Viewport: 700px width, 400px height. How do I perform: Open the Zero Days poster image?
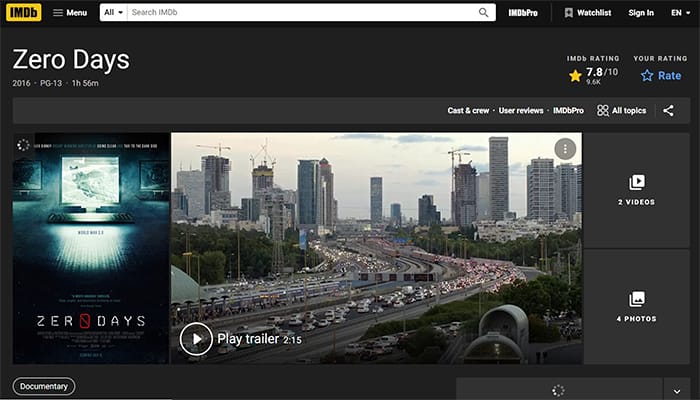91,248
